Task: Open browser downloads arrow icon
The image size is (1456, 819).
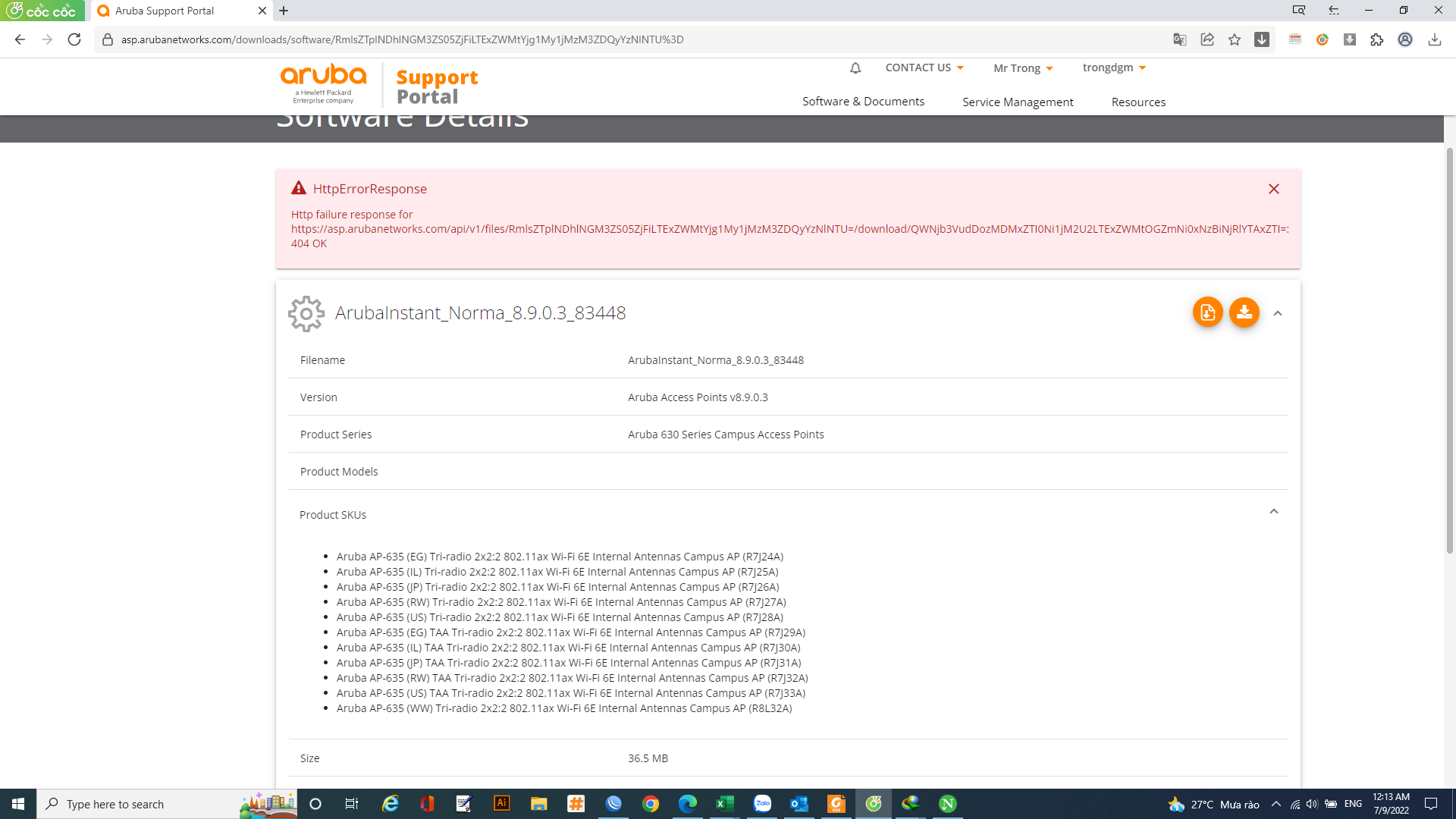Action: click(1262, 39)
